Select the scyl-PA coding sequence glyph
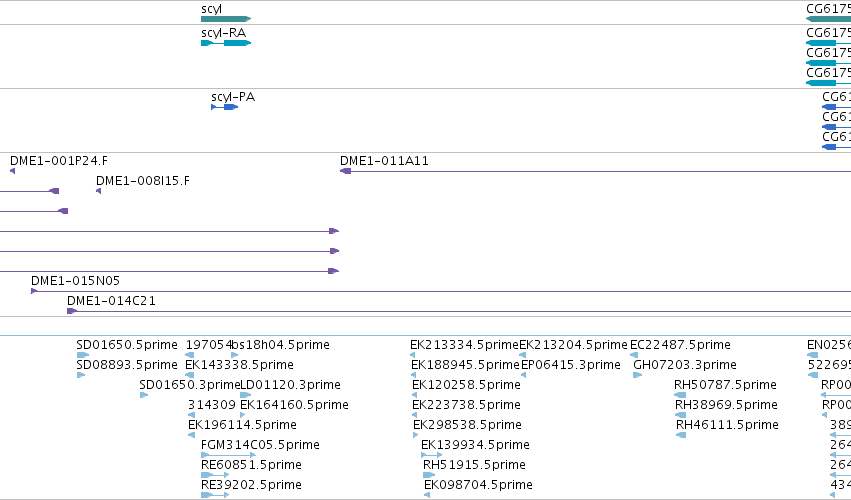The image size is (851, 500). pos(225,107)
